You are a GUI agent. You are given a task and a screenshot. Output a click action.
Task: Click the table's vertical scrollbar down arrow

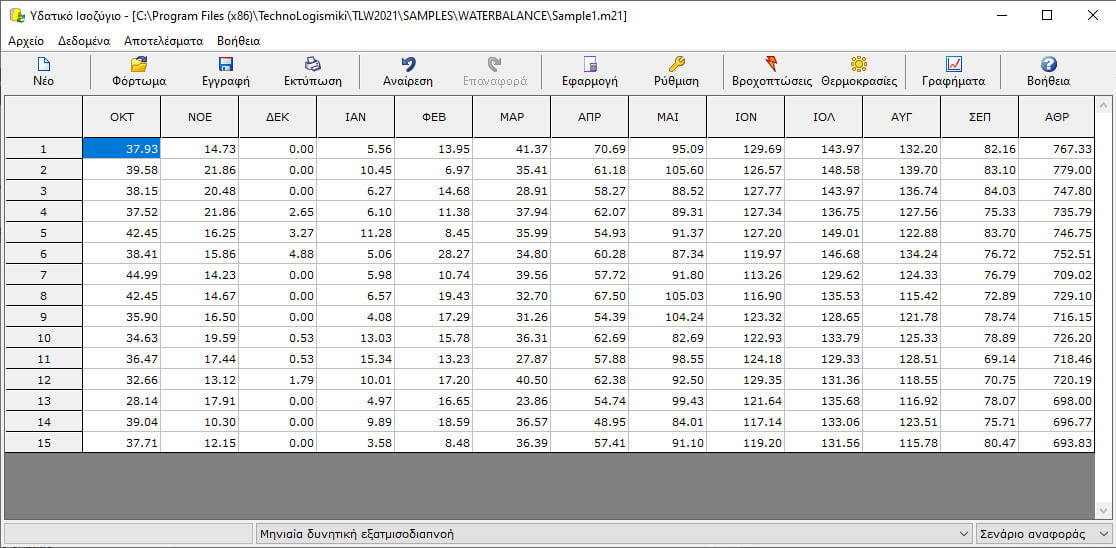[1104, 510]
